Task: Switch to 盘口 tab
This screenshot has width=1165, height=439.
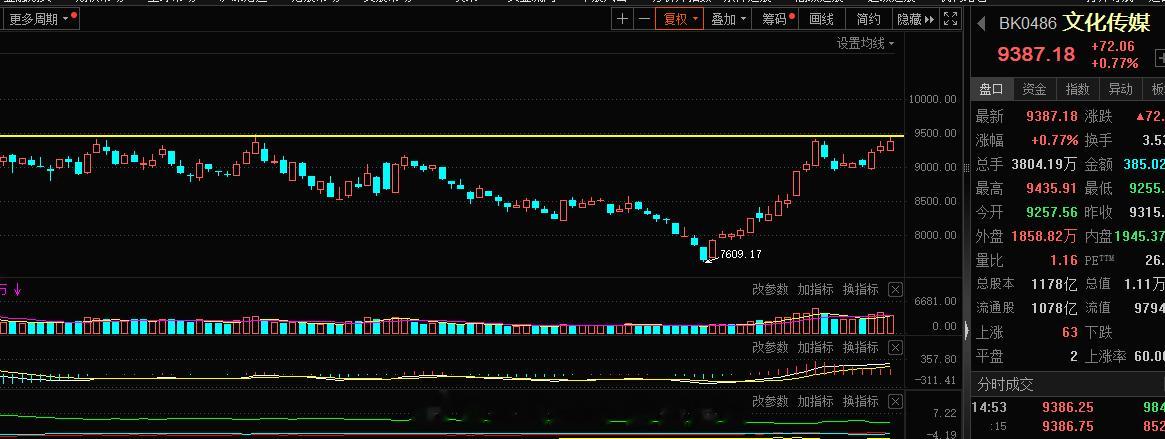Action: point(991,89)
